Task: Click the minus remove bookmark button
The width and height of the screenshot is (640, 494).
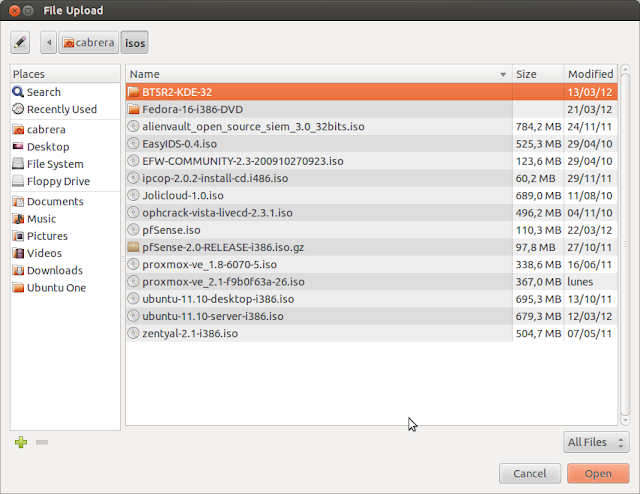Action: pyautogui.click(x=42, y=442)
